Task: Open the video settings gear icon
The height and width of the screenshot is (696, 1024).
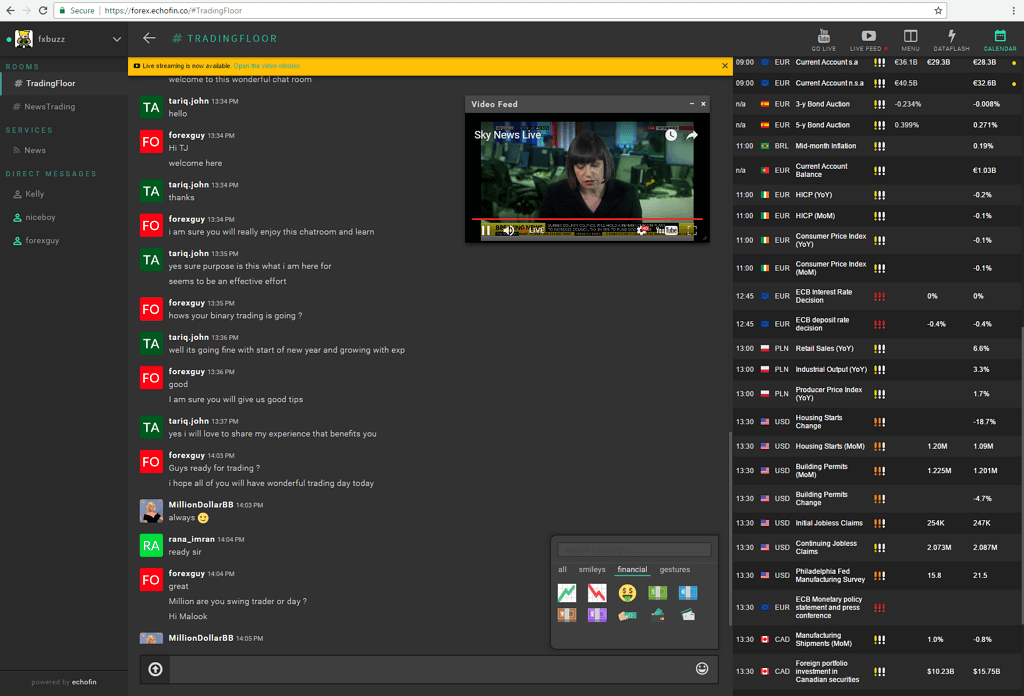Action: pos(643,230)
